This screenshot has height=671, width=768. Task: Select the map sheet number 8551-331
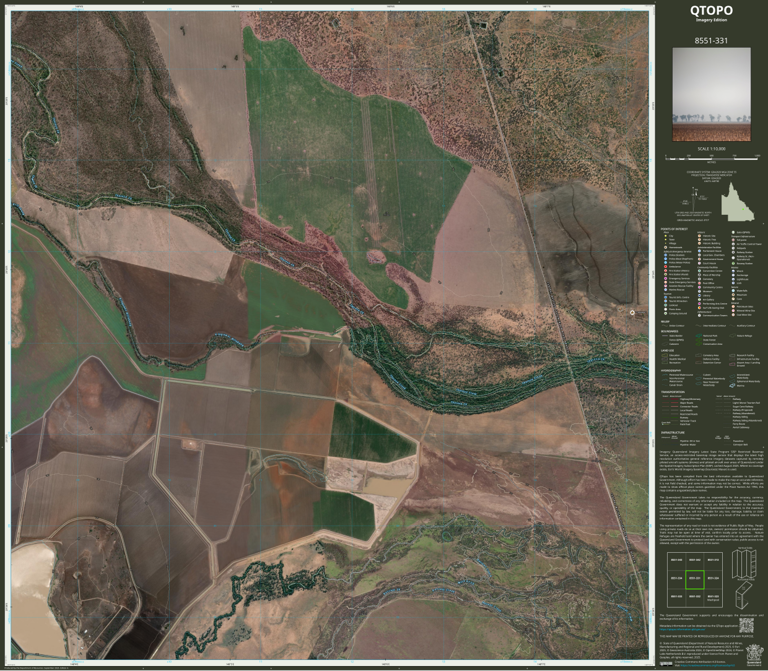[x=711, y=40]
